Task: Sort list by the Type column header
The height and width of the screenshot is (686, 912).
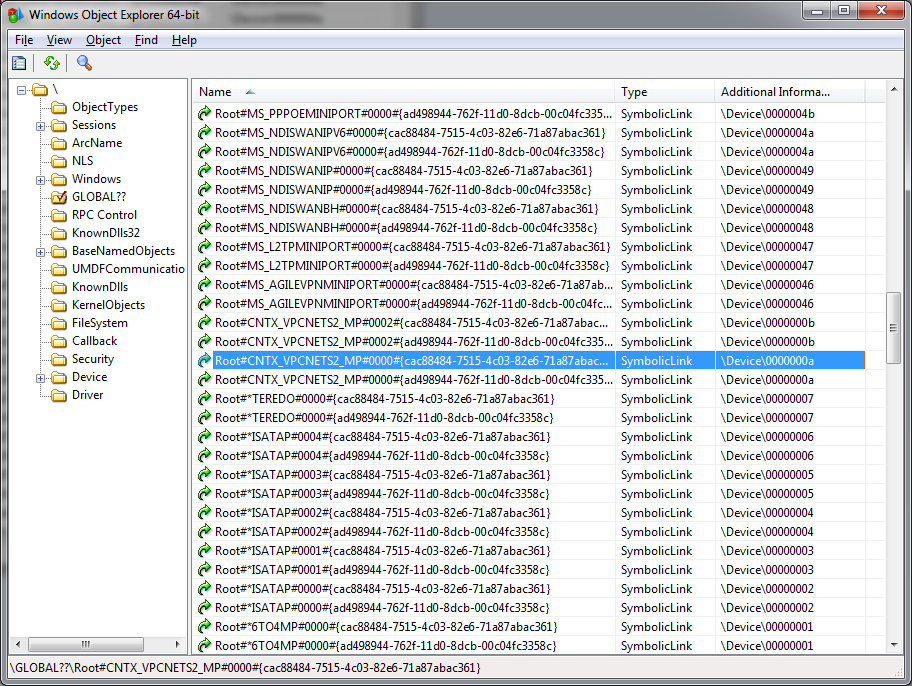Action: tap(663, 92)
